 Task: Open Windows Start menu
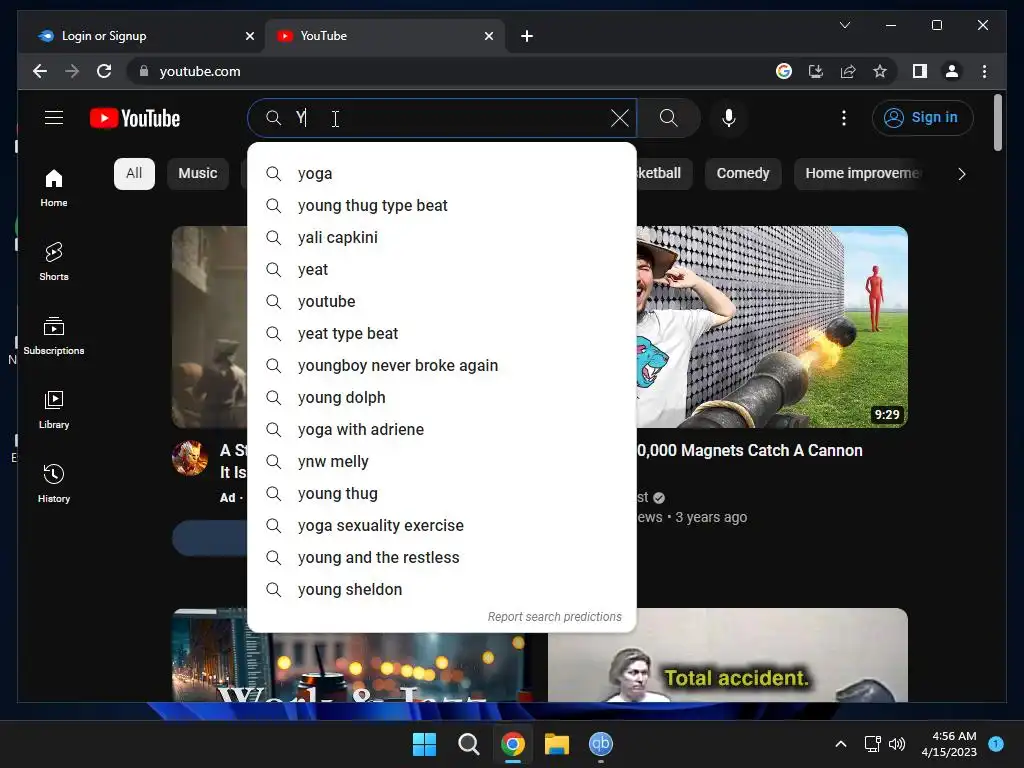424,744
